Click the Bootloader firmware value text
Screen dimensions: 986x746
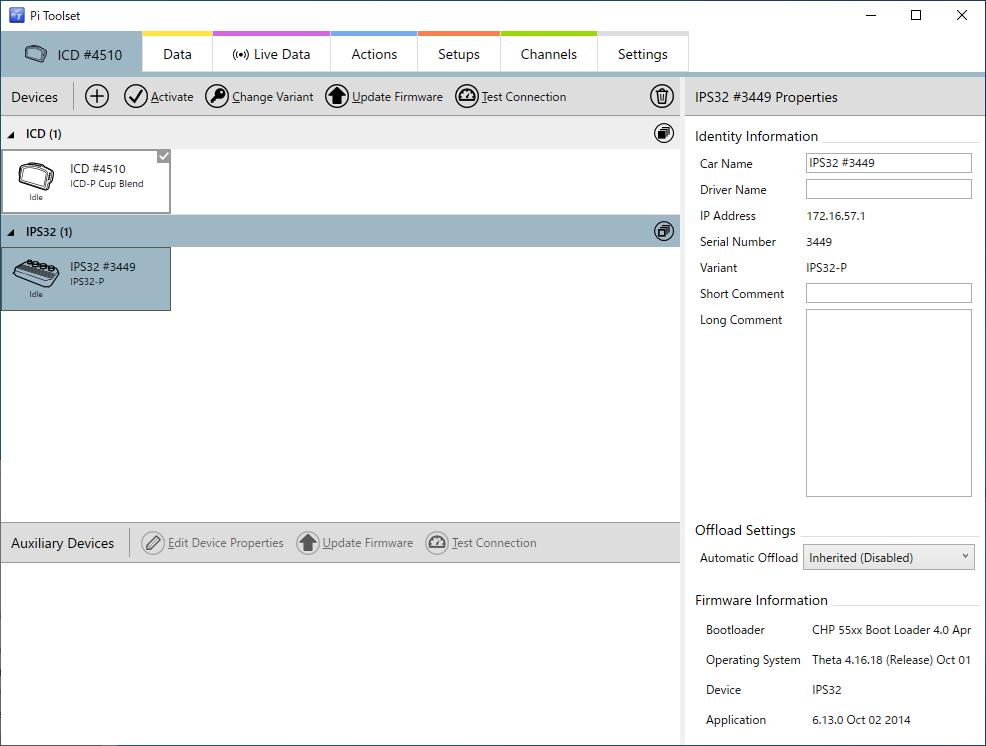[x=891, y=630]
